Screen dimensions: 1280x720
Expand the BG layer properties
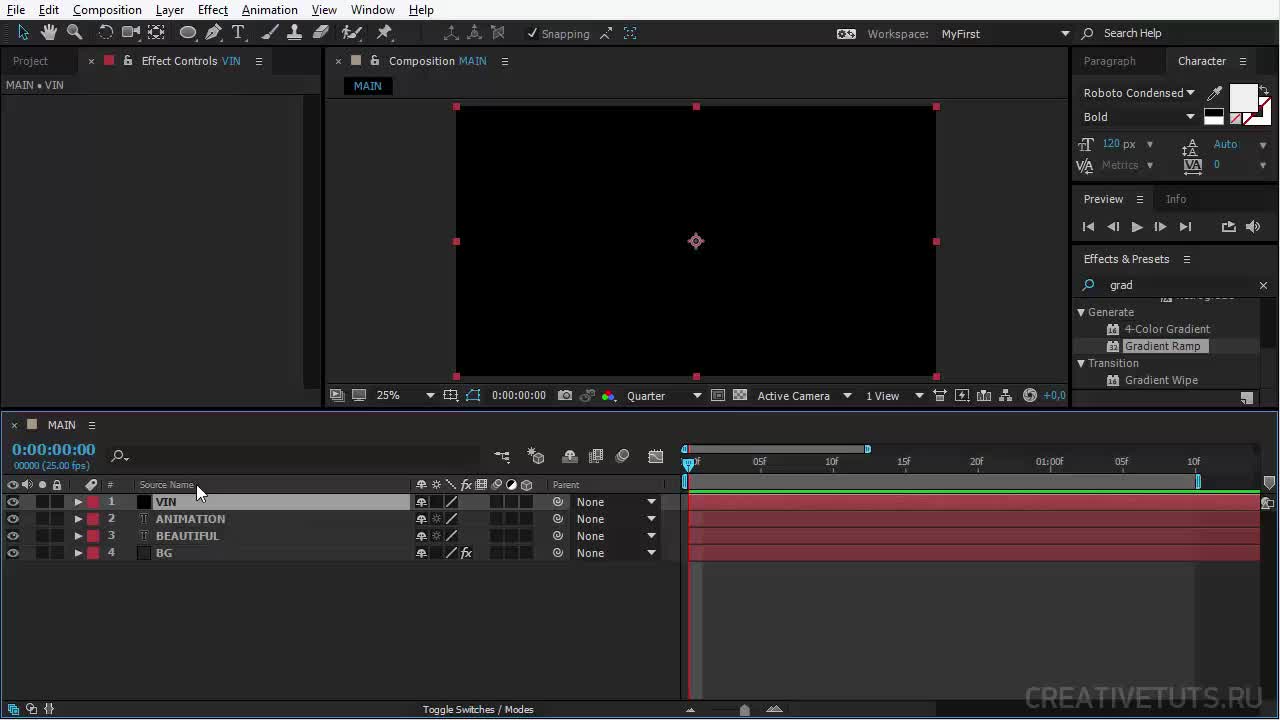[78, 553]
